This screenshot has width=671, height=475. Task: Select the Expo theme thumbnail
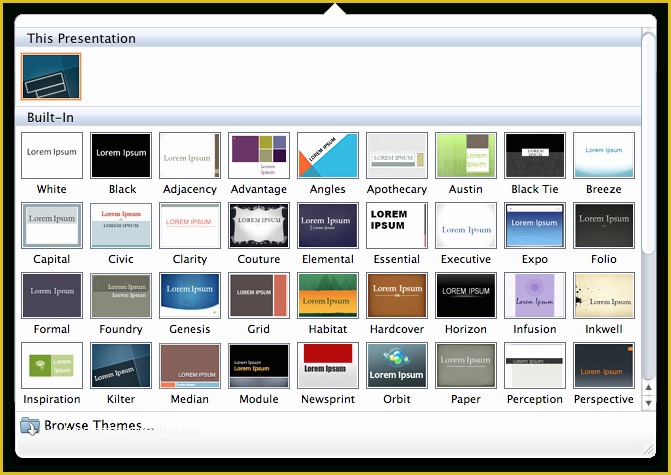pos(535,226)
